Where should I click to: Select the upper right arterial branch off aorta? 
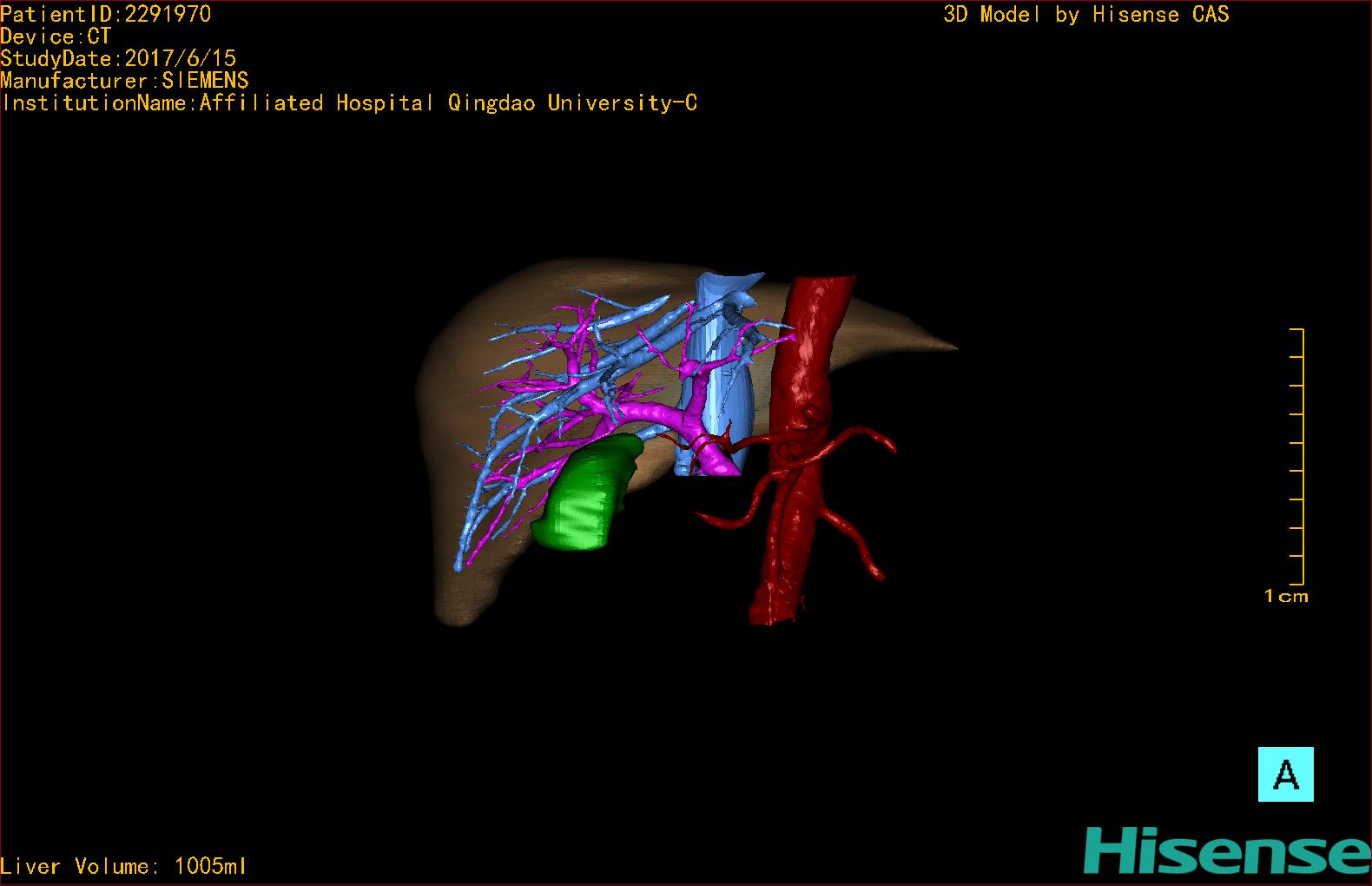click(868, 434)
